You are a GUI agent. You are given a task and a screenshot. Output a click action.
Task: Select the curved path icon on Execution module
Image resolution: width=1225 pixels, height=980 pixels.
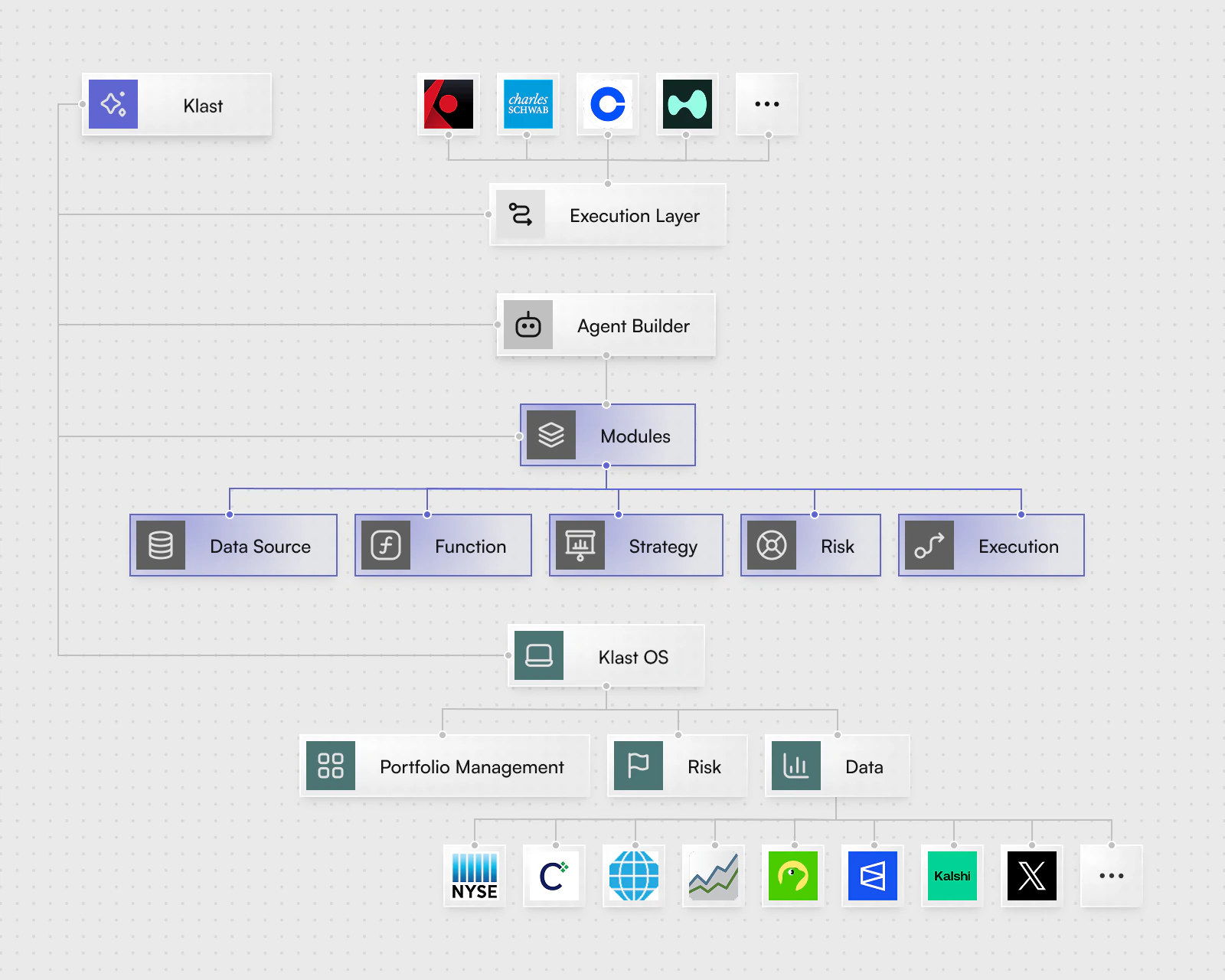coord(929,545)
